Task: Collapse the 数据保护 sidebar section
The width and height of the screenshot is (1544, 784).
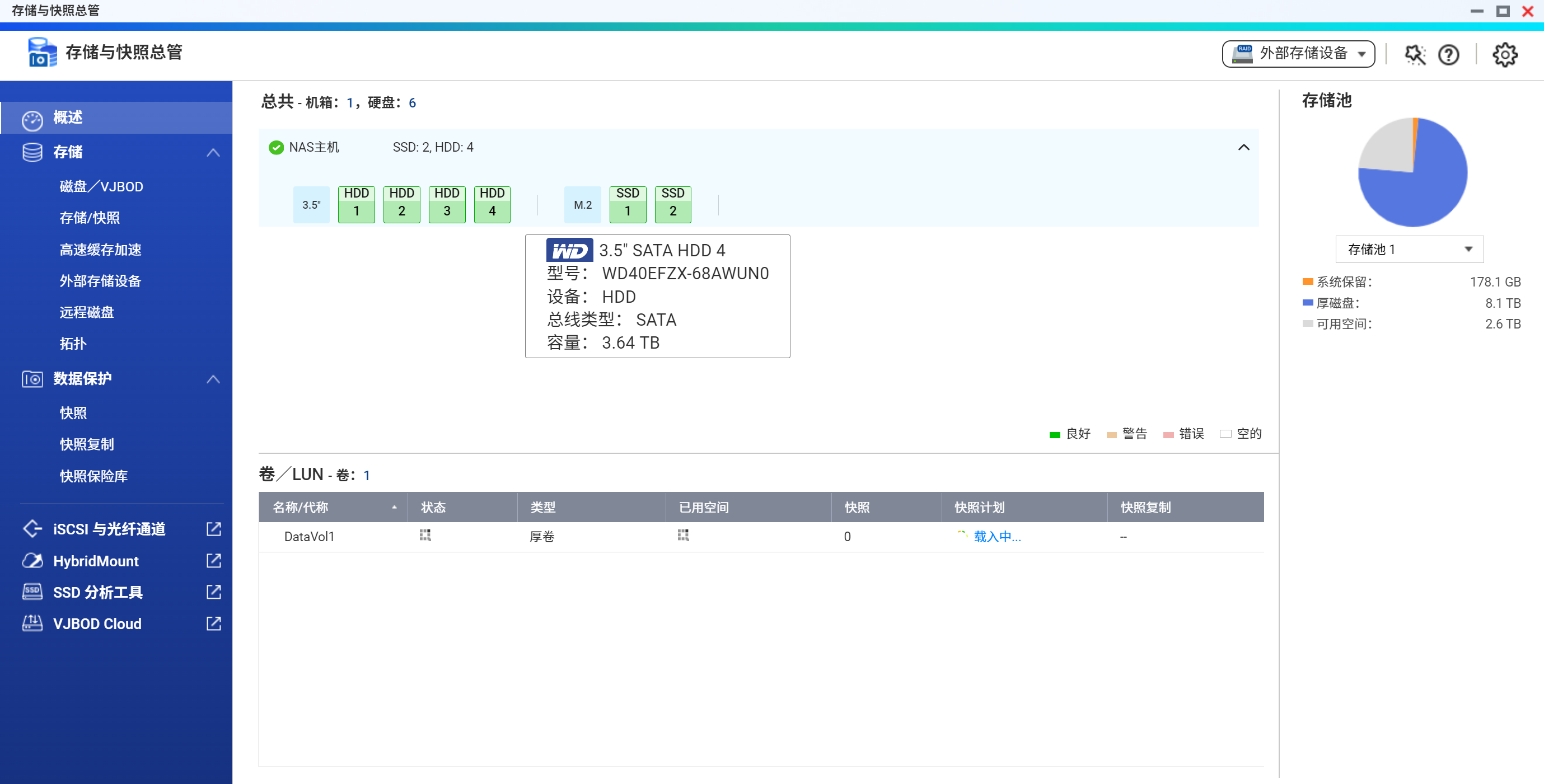Action: [x=213, y=378]
